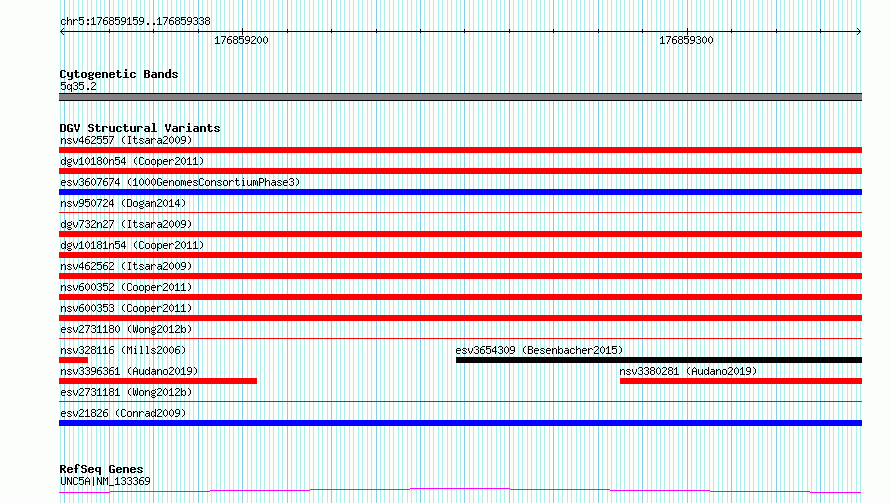This screenshot has height=503, width=890.
Task: Click the gray 5q35.2 cytogenetic band bar
Action: [460, 97]
